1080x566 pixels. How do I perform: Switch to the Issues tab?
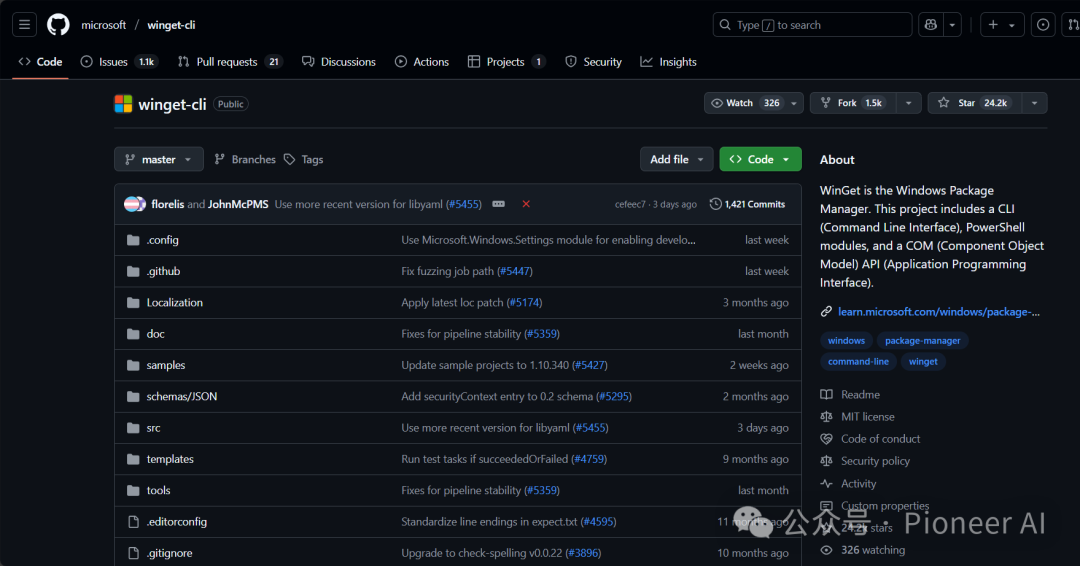[119, 62]
